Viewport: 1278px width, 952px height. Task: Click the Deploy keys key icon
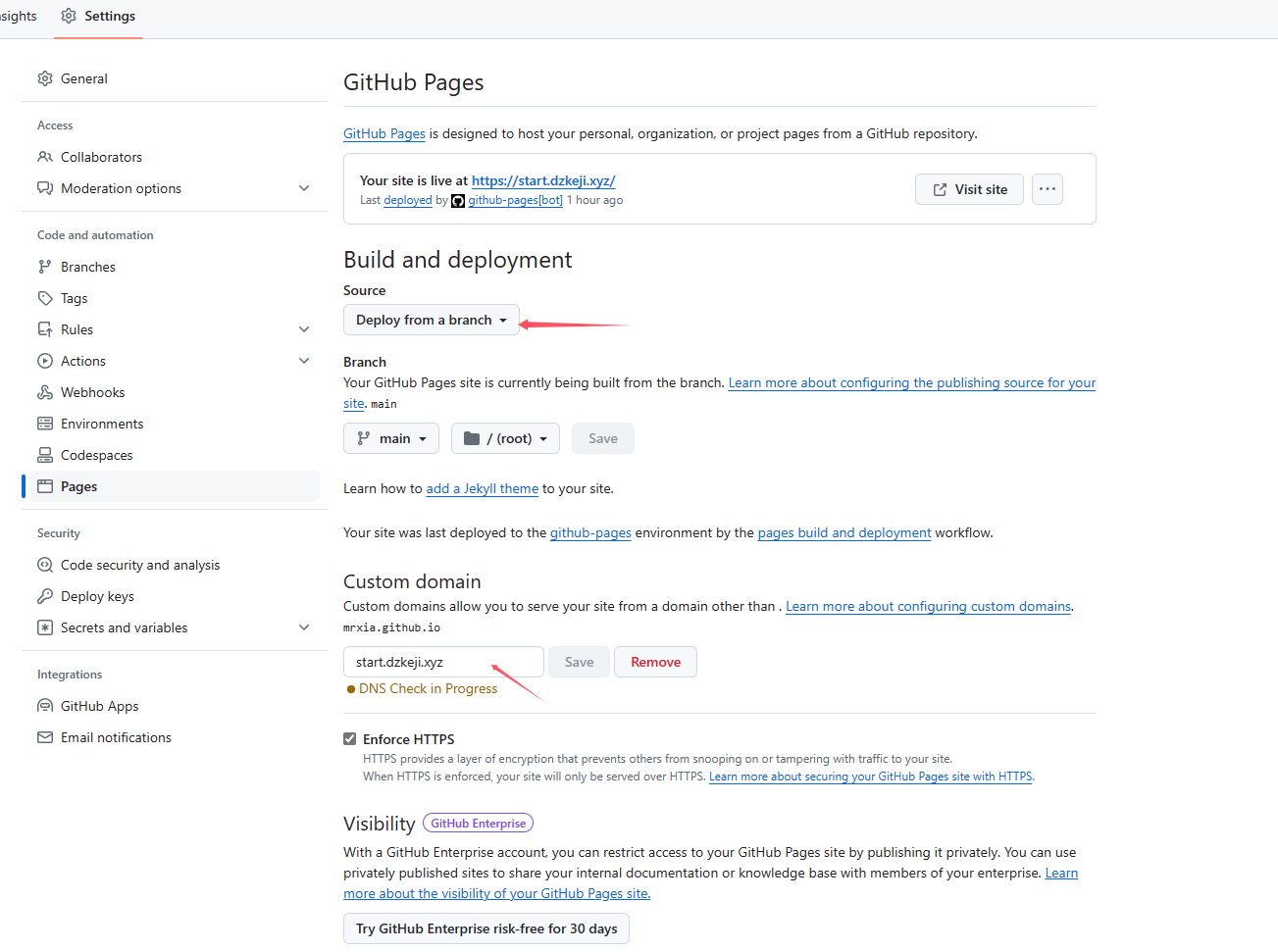[45, 596]
